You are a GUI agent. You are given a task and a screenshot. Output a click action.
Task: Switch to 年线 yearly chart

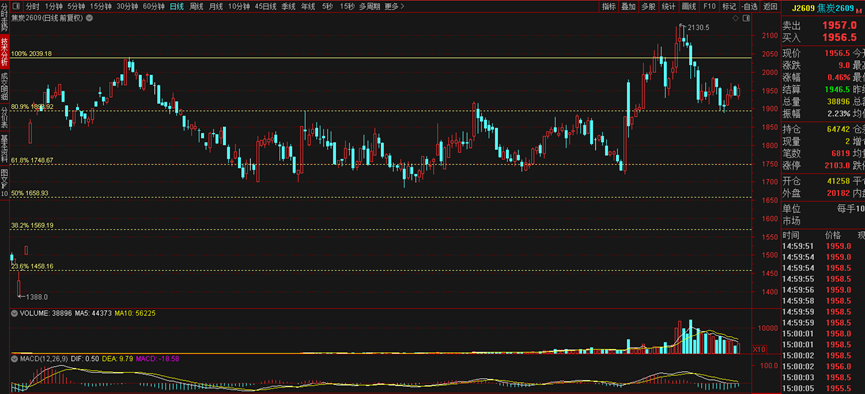pos(308,7)
